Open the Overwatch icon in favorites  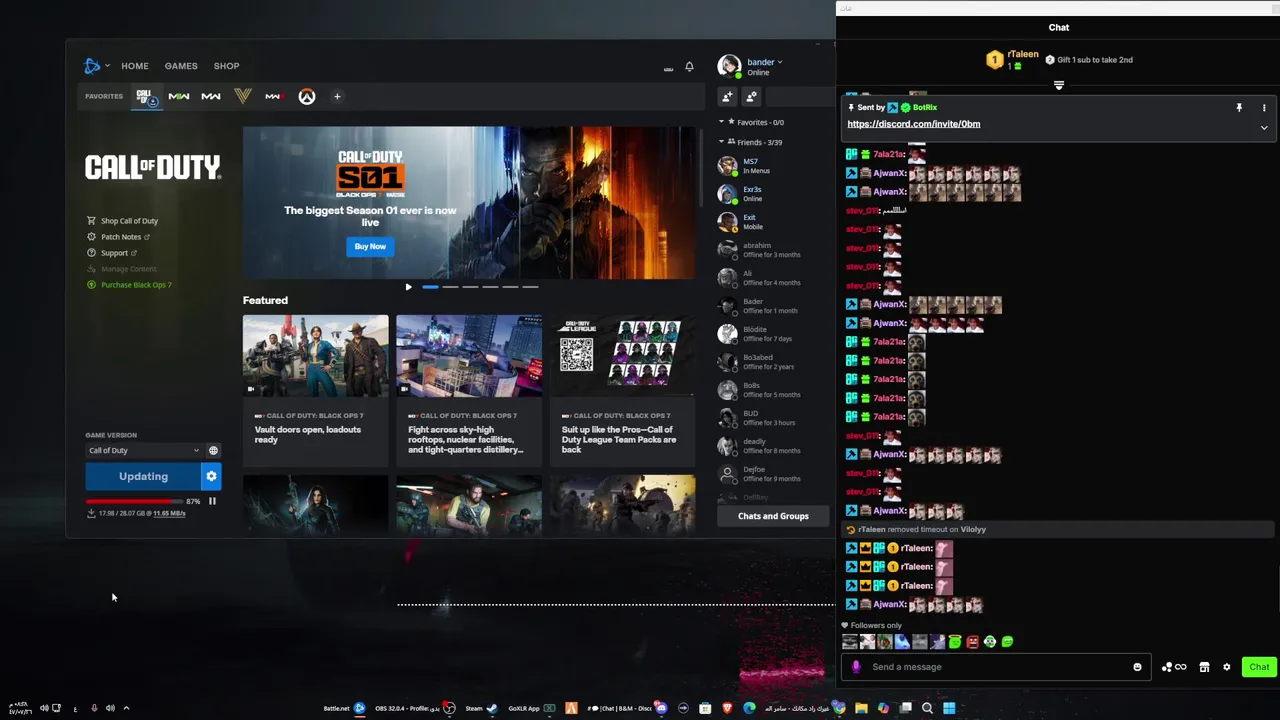click(x=307, y=97)
